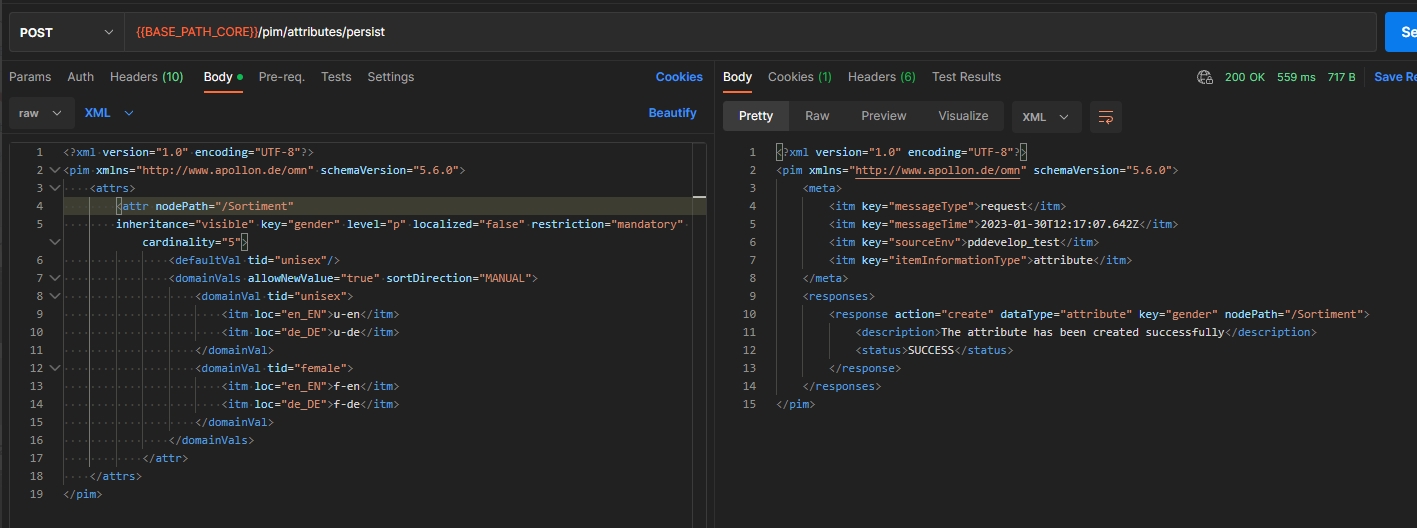Switch to Raw response view
Screen dimensions: 1417x528
(817, 116)
